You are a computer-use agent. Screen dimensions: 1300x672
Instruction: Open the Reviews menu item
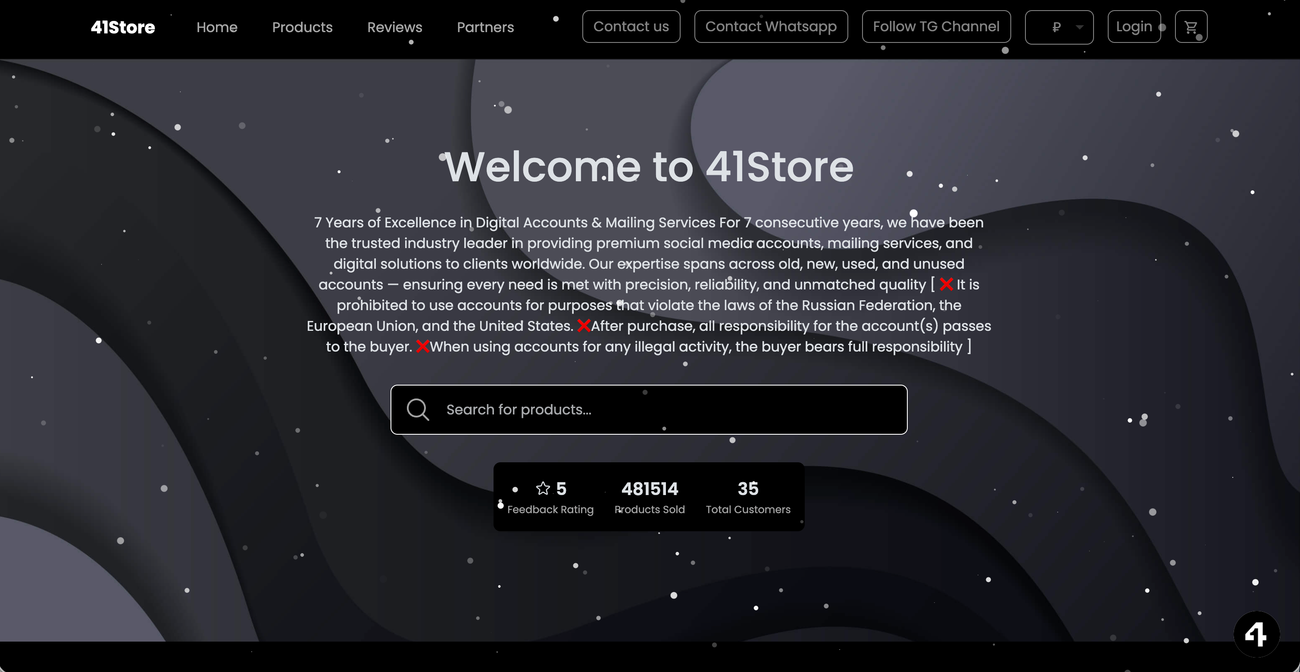[395, 27]
